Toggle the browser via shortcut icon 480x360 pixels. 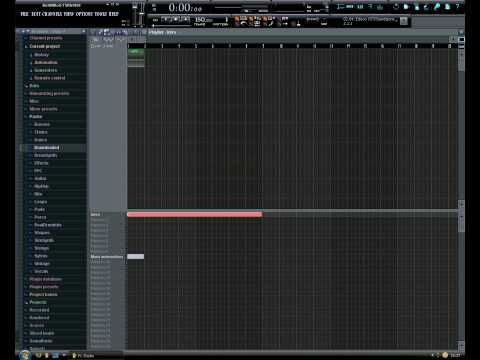click(x=370, y=6)
